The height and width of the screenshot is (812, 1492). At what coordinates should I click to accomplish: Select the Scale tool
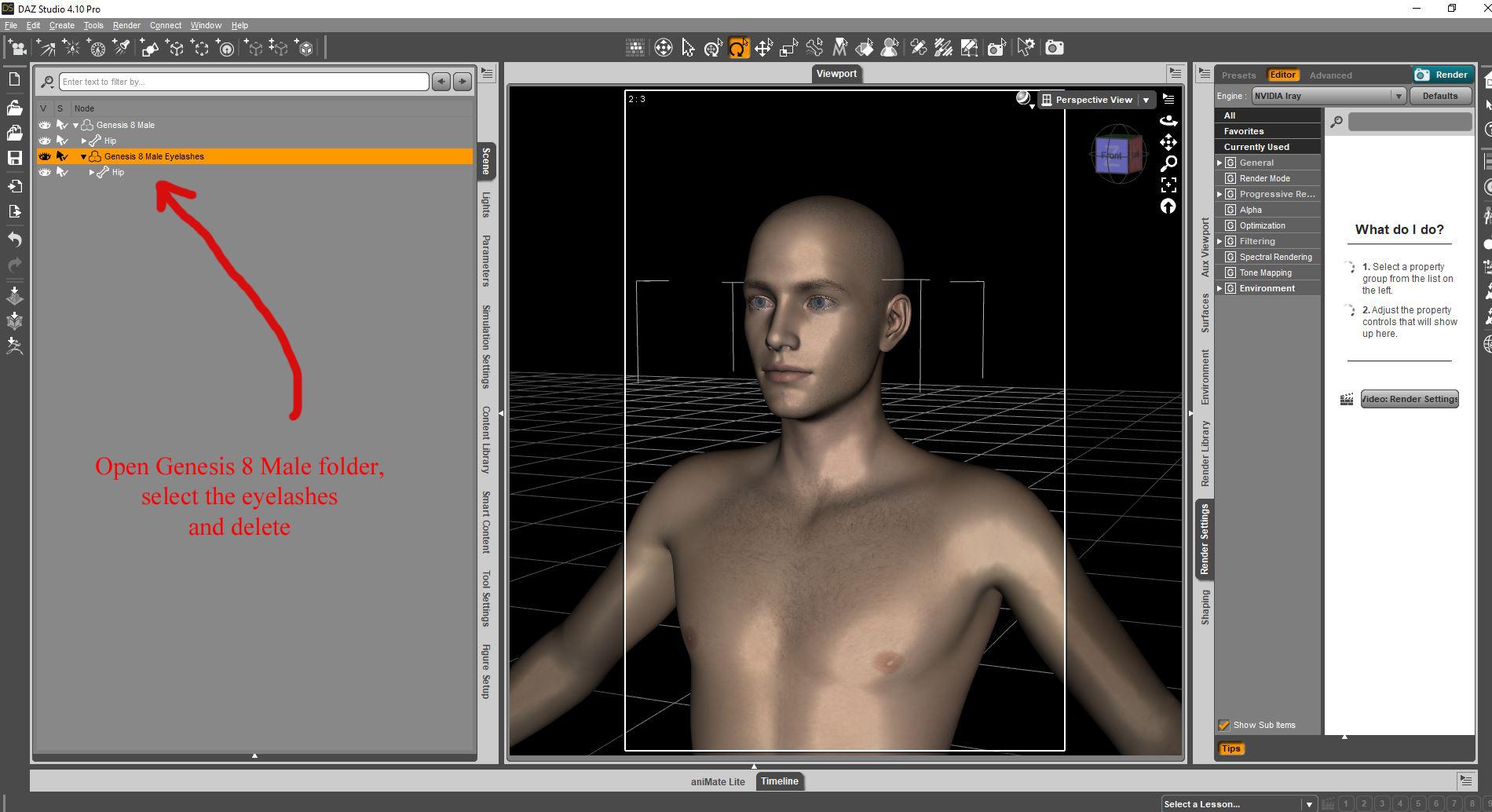[788, 48]
